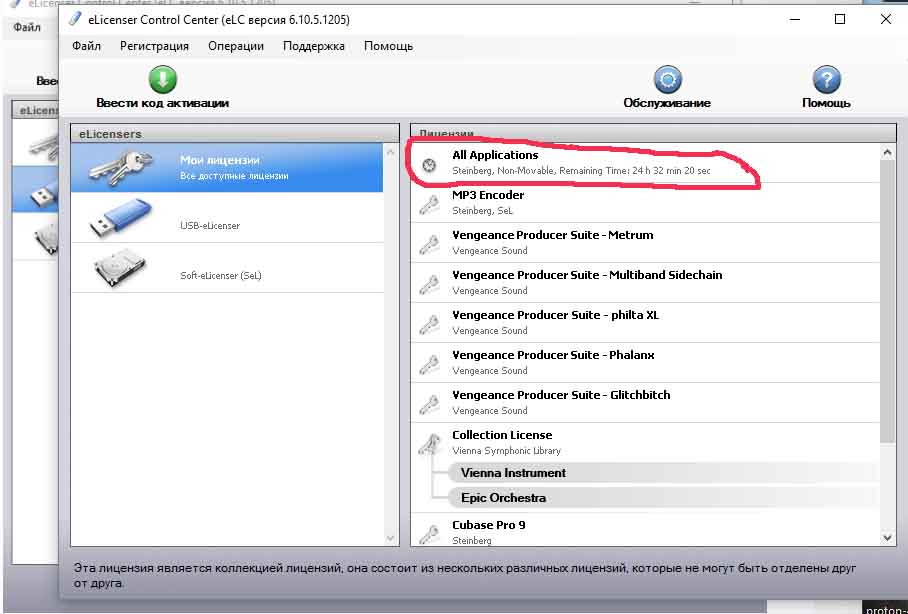Click the Обслуживание button label
The width and height of the screenshot is (908, 614).
pyautogui.click(x=667, y=103)
